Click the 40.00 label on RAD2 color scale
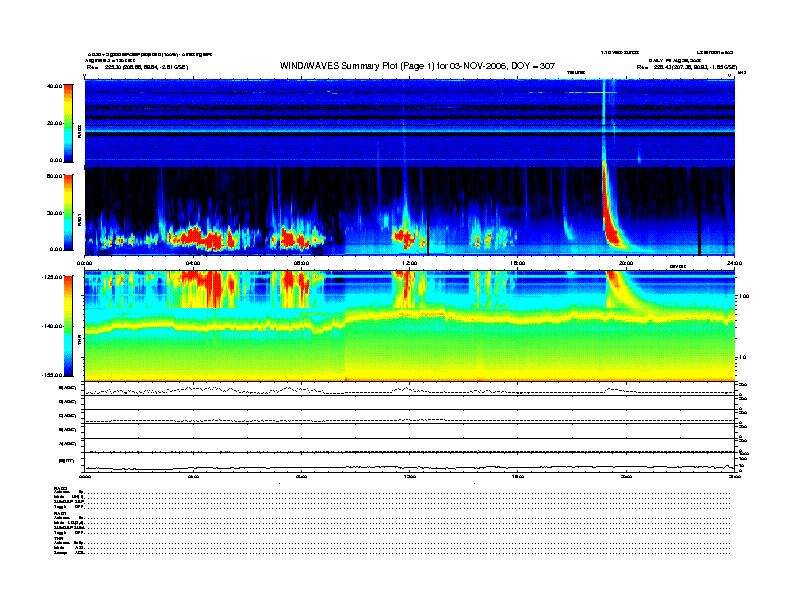The height and width of the screenshot is (612, 792). (54, 86)
